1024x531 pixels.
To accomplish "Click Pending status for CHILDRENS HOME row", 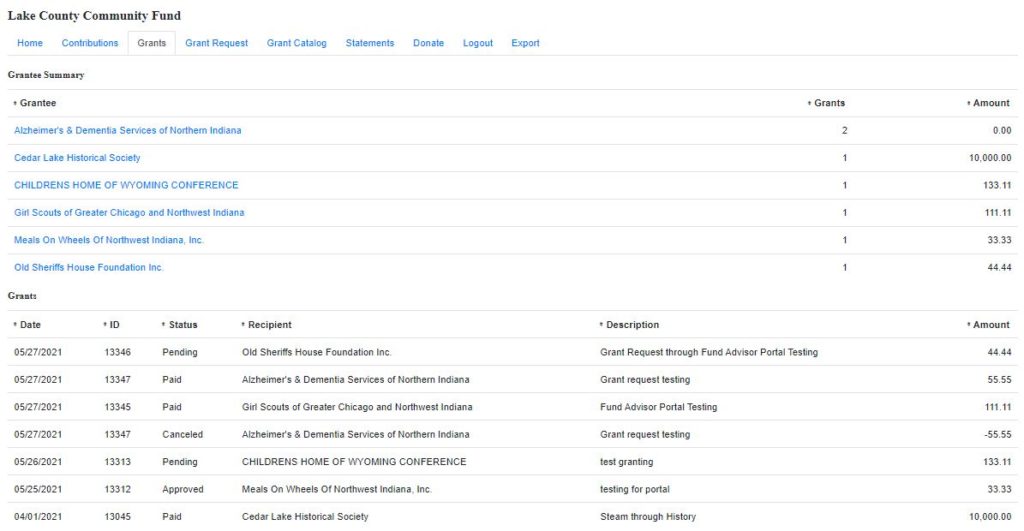I will (x=180, y=462).
